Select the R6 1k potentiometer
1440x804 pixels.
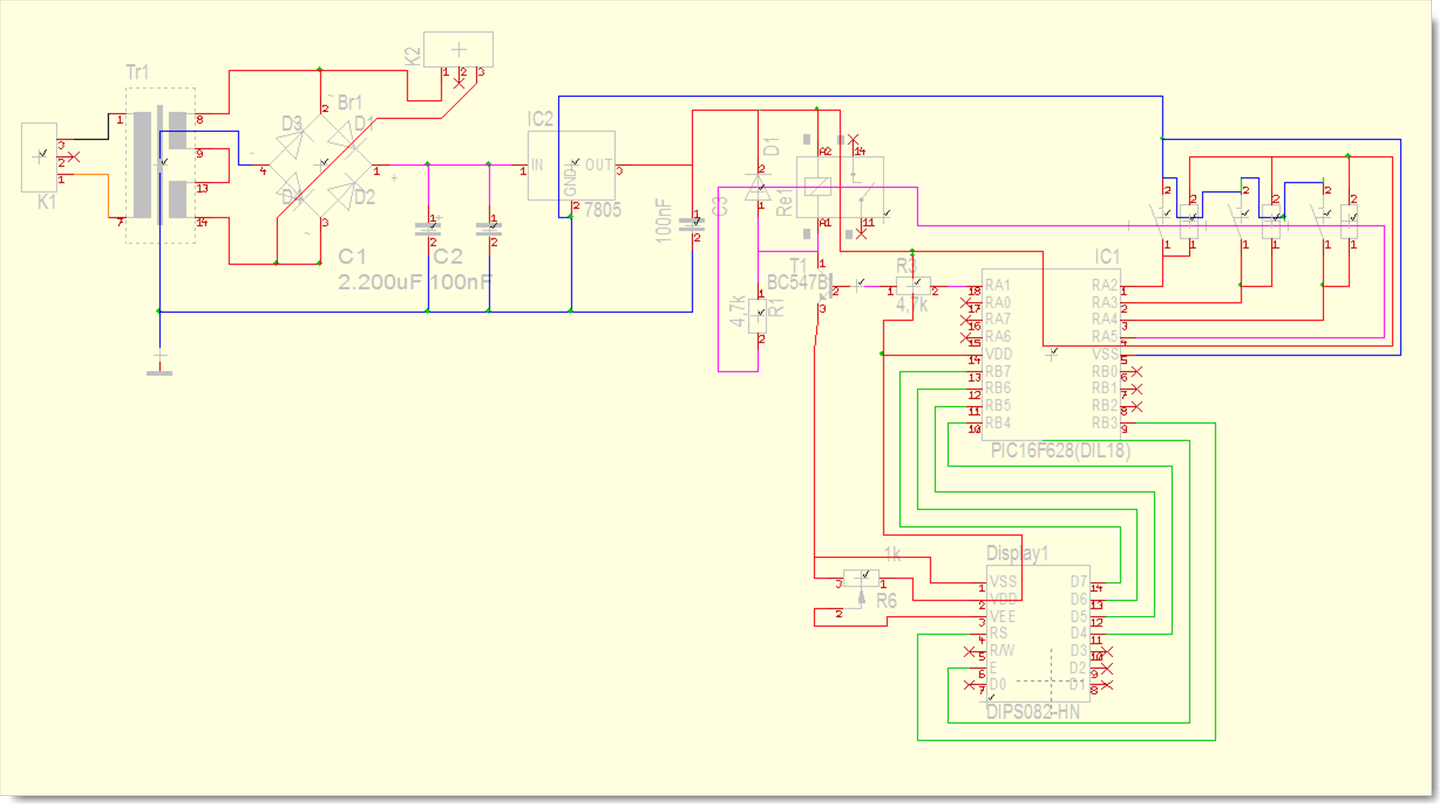[x=862, y=579]
